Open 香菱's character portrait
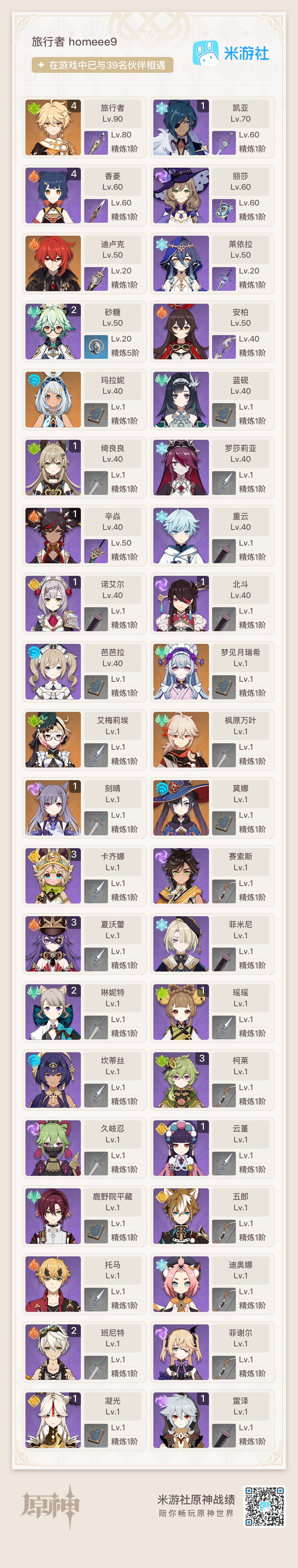Viewport: 298px width, 1568px height. tap(53, 196)
